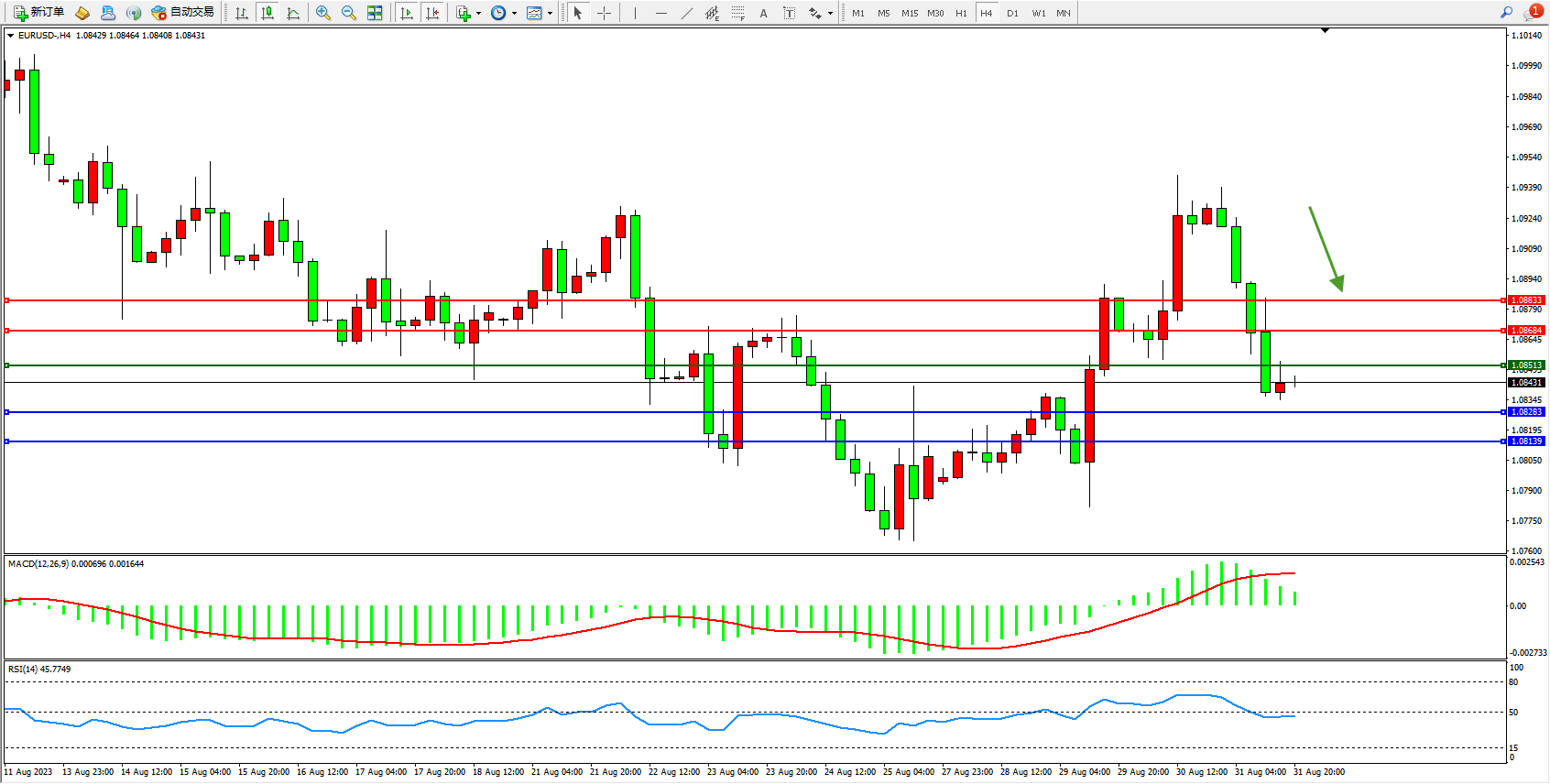The image size is (1550, 784).
Task: Open the indicators list dropdown arrow
Action: point(478,13)
